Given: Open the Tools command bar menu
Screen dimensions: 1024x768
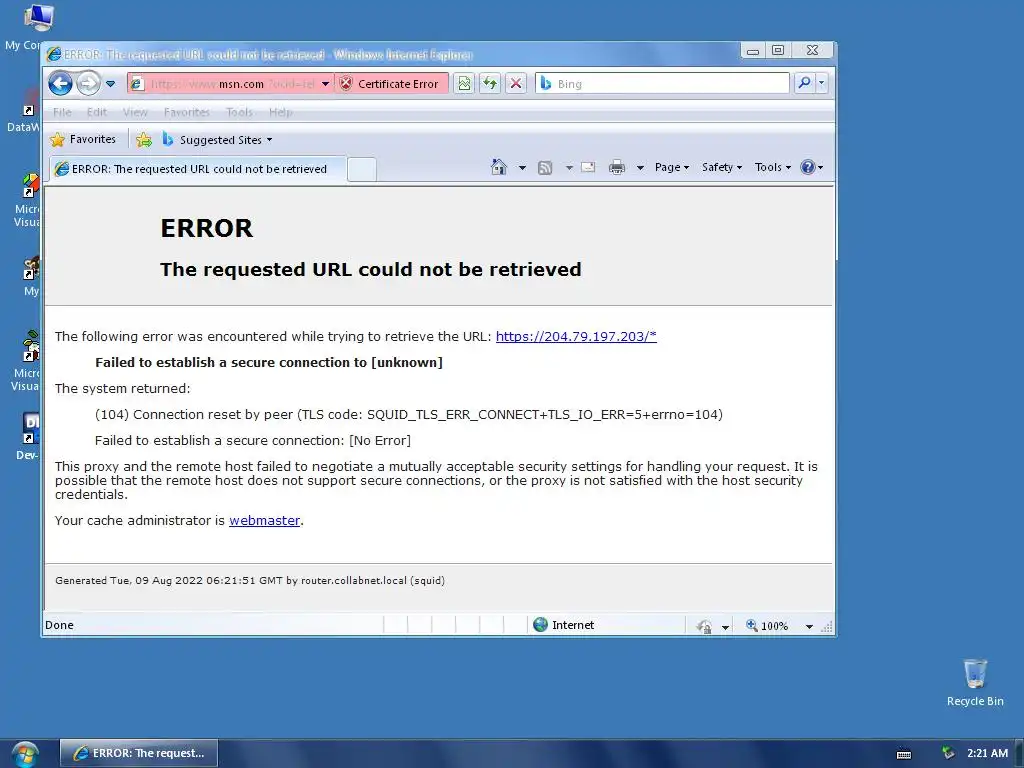Looking at the screenshot, I should [773, 167].
